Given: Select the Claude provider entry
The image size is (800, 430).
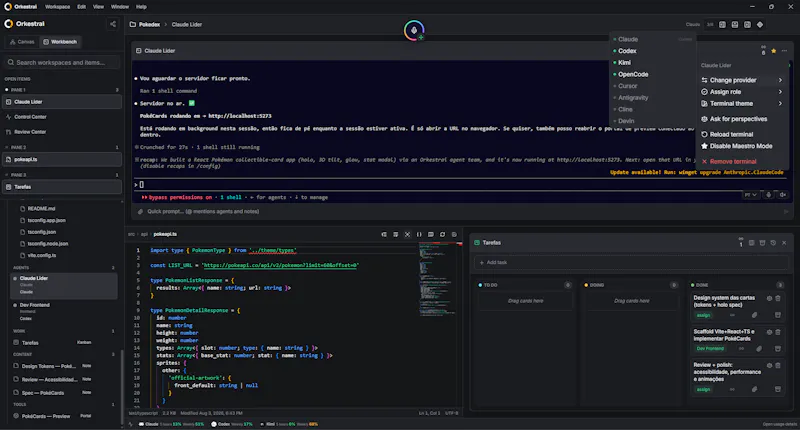Looking at the screenshot, I should 653,39.
